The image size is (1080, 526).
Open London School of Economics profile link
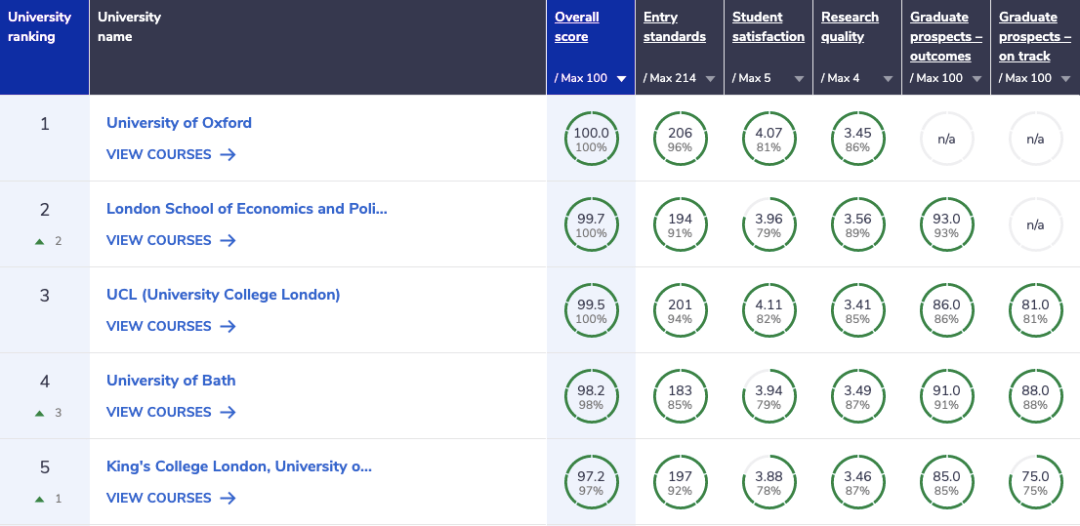(x=247, y=209)
